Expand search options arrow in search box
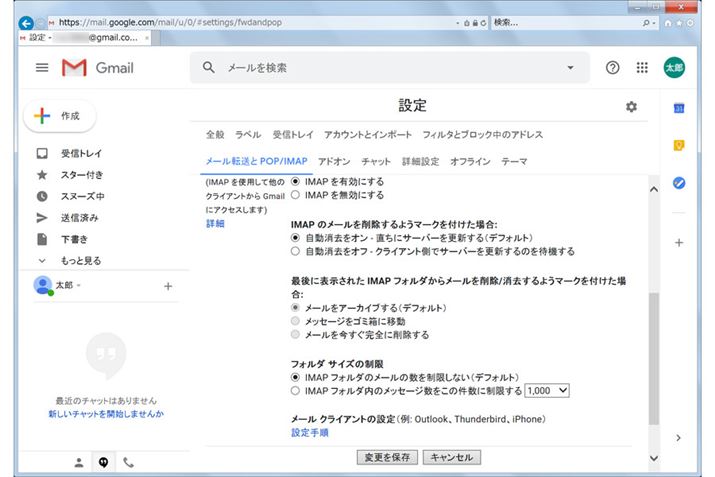Viewport: 715px width, 477px height. tap(570, 68)
